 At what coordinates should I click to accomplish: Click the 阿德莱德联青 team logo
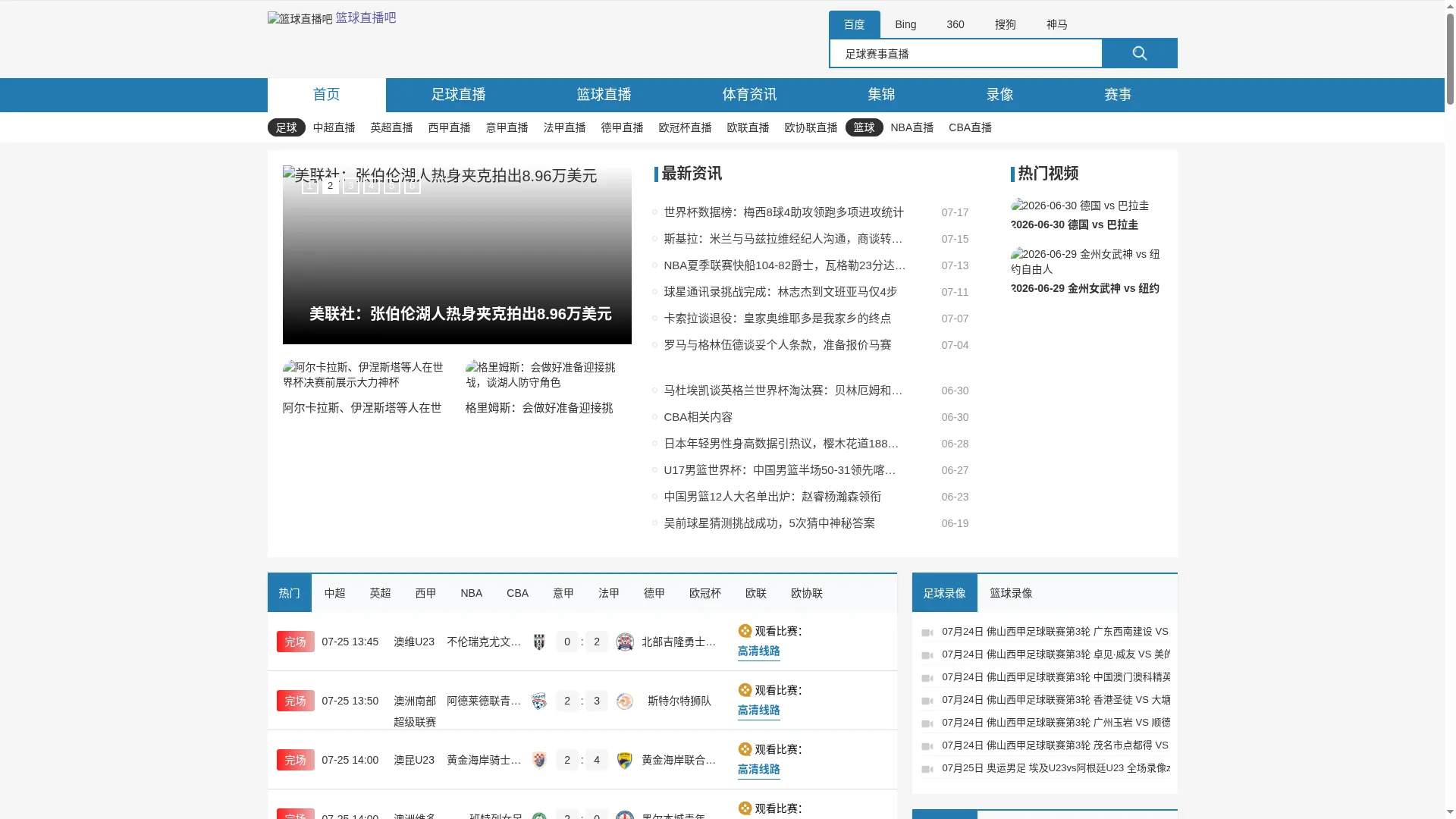[539, 701]
